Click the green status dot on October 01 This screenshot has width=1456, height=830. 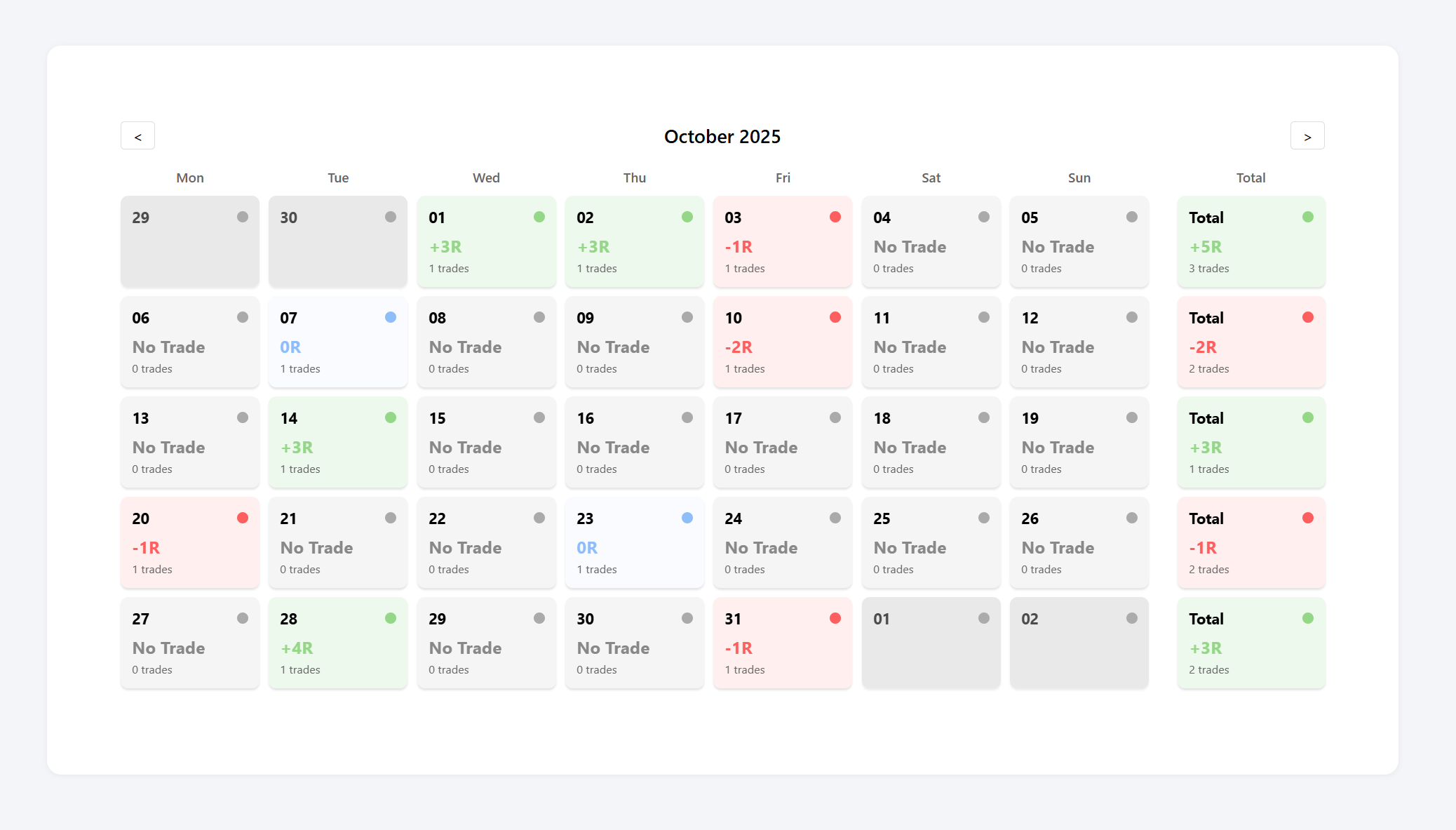(539, 217)
